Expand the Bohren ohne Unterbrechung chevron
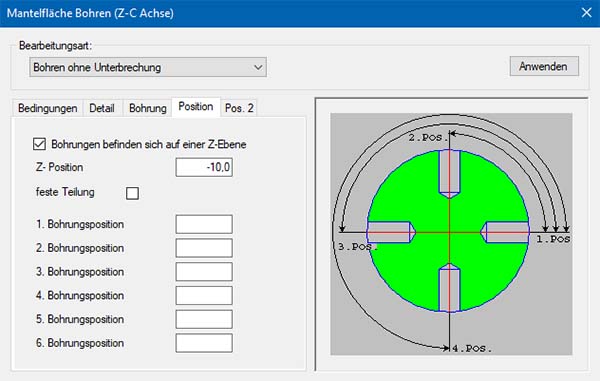 pyautogui.click(x=258, y=67)
